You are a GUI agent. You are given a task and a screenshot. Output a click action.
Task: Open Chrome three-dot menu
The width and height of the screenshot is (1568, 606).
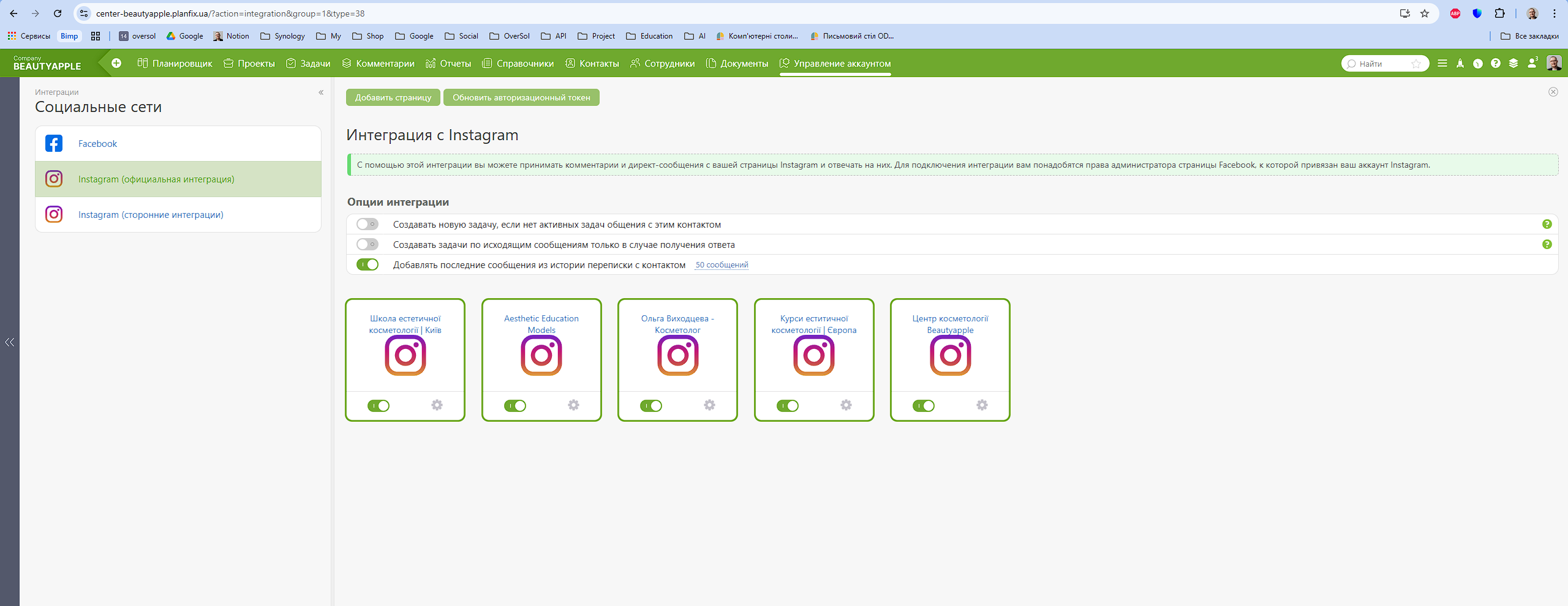point(1555,13)
